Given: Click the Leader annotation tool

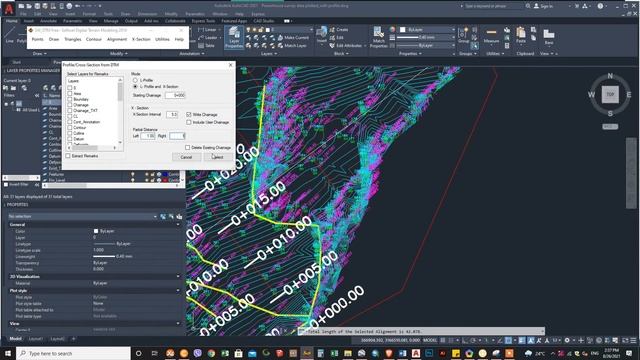Looking at the screenshot, I should pyautogui.click(x=208, y=38).
